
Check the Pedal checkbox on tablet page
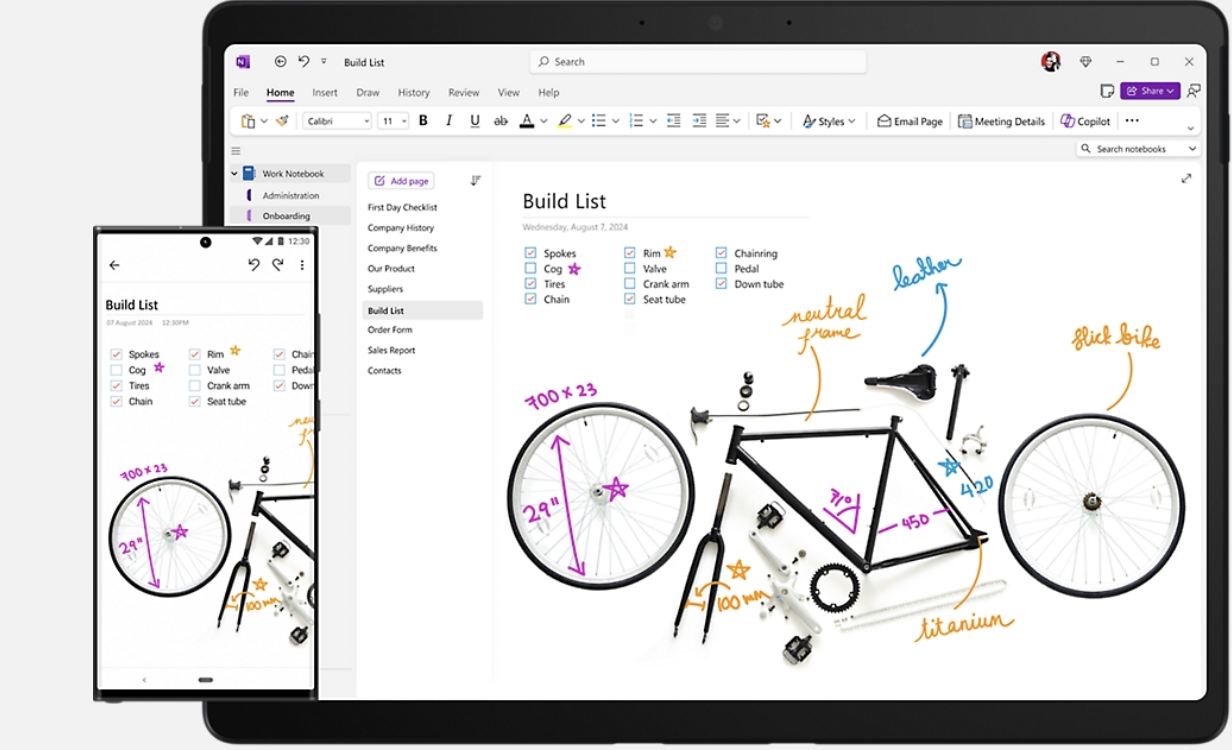point(721,269)
